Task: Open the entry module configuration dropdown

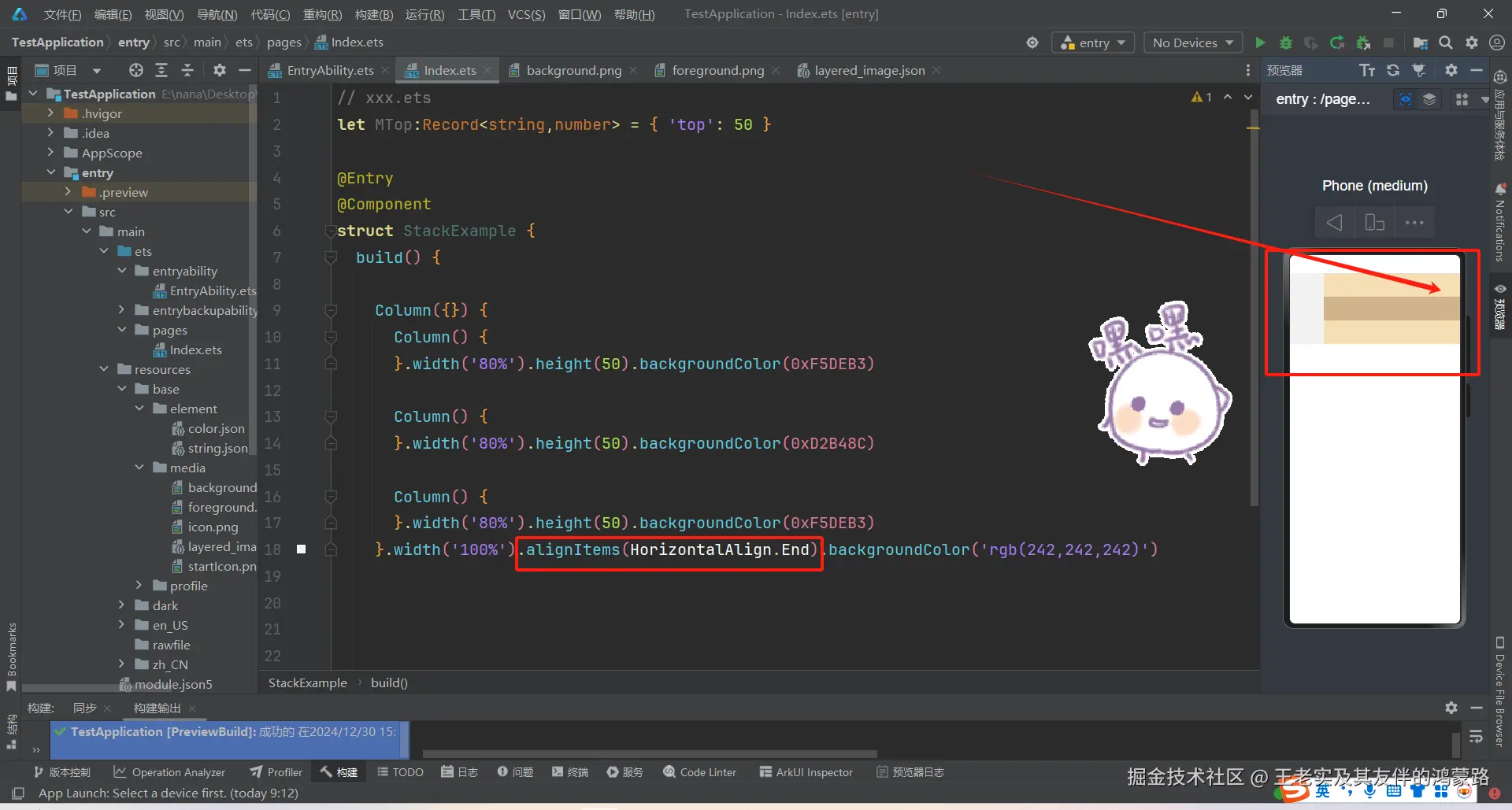Action: pos(1093,43)
